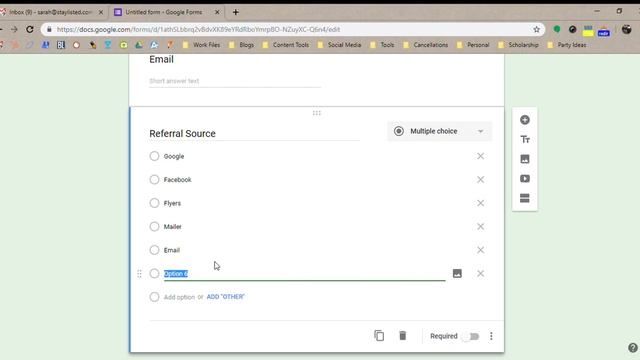Grab the Option 6 drag handle
Image resolution: width=640 pixels, height=360 pixels.
[x=139, y=274]
